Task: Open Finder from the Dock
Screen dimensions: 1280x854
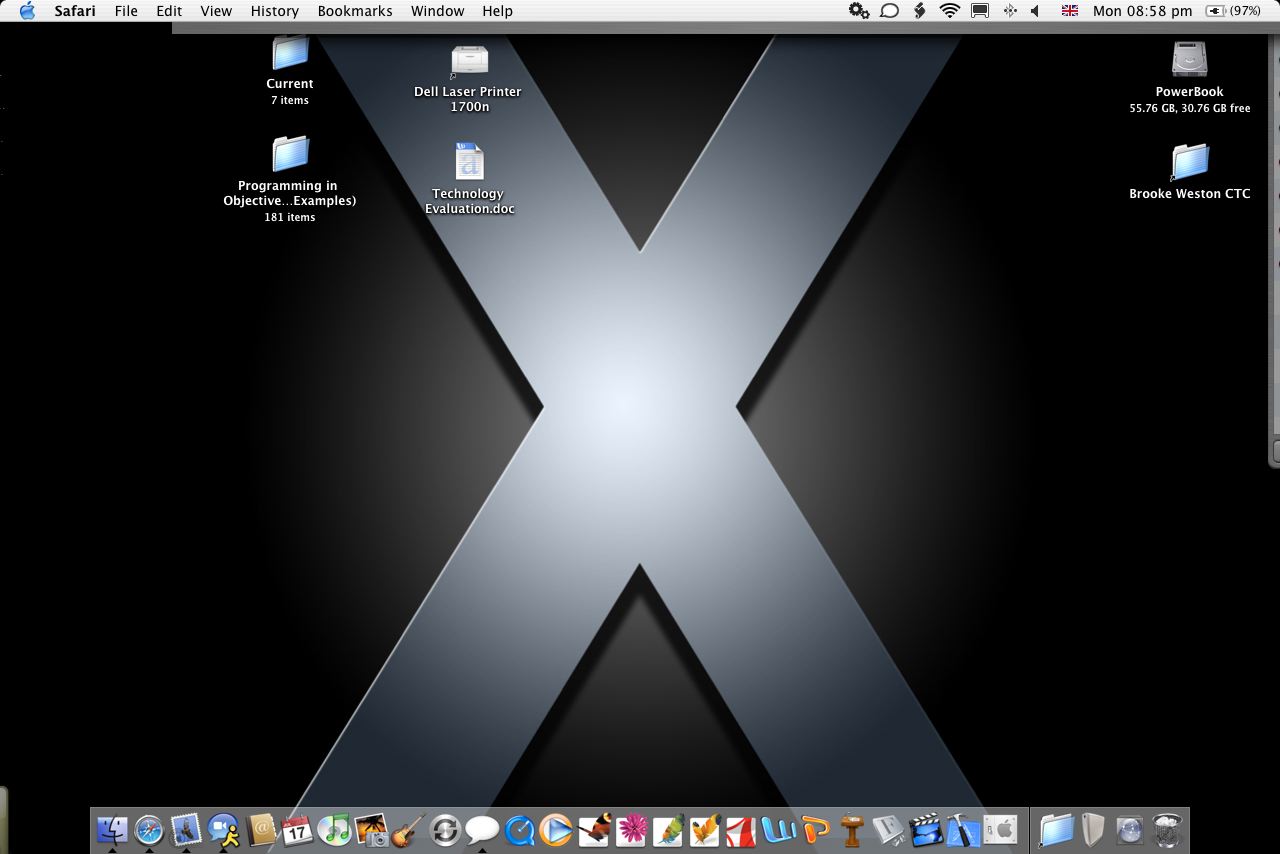Action: tap(112, 830)
